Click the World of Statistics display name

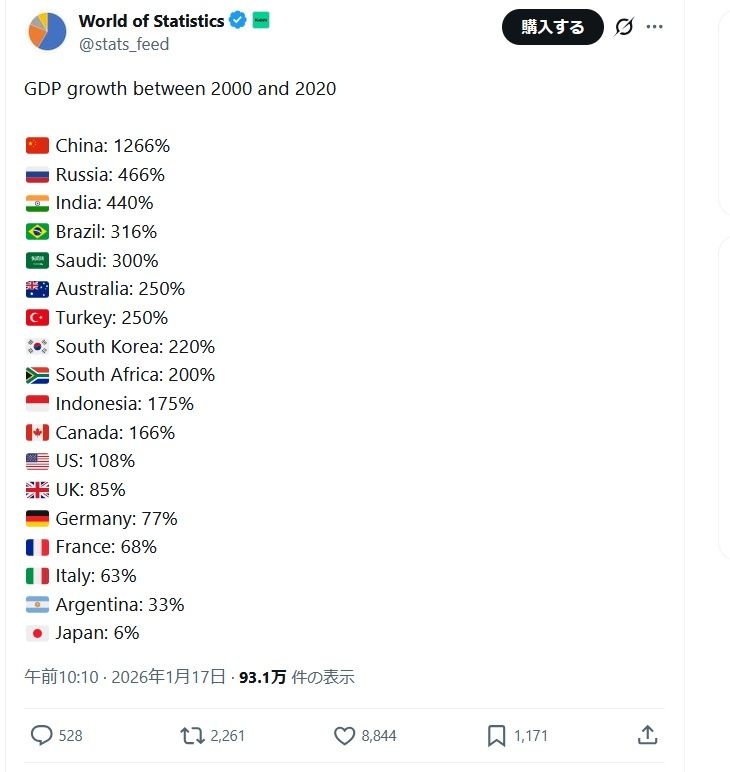click(x=151, y=20)
